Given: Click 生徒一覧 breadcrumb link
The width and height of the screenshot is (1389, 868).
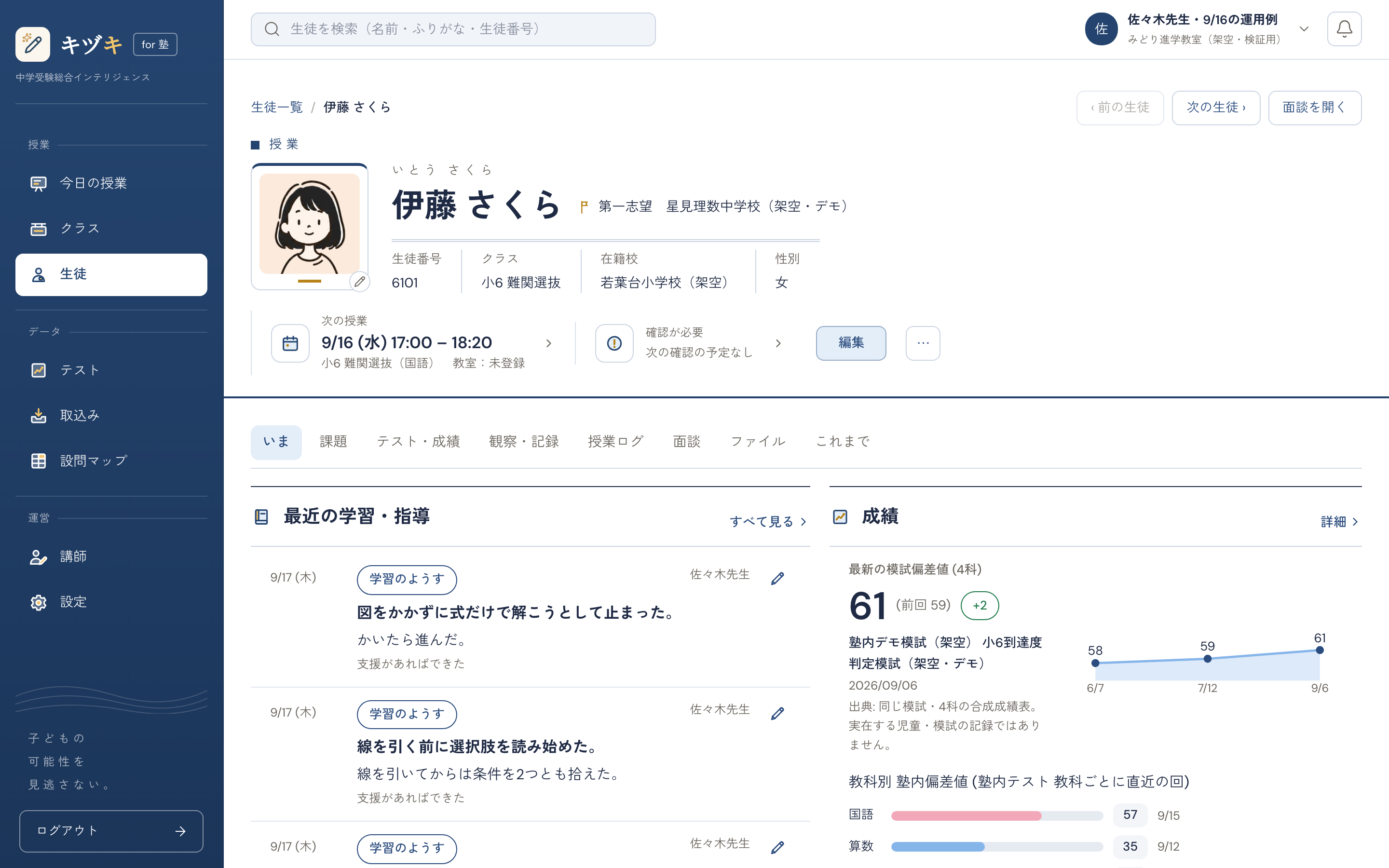Looking at the screenshot, I should (277, 108).
